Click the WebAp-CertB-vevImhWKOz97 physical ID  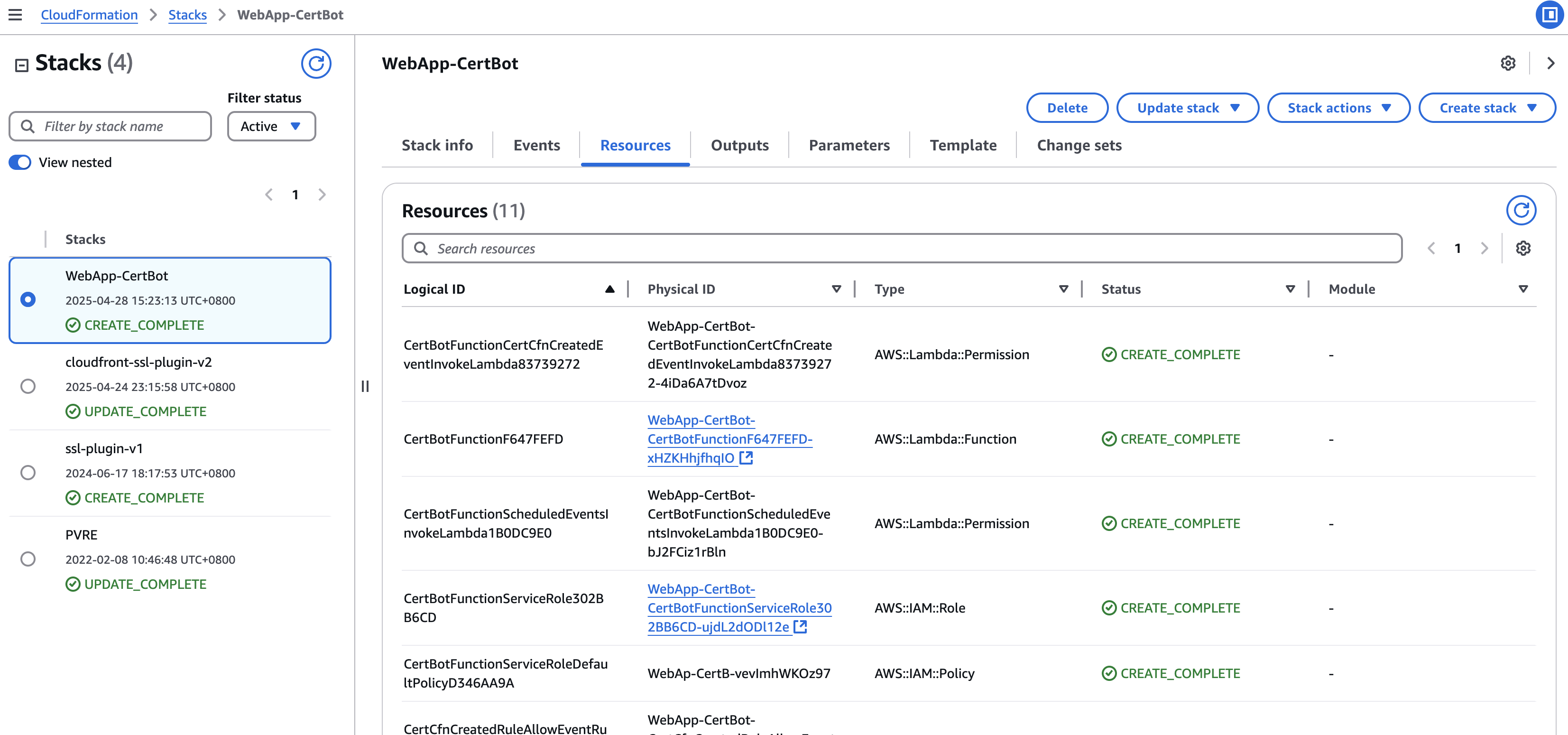(739, 673)
